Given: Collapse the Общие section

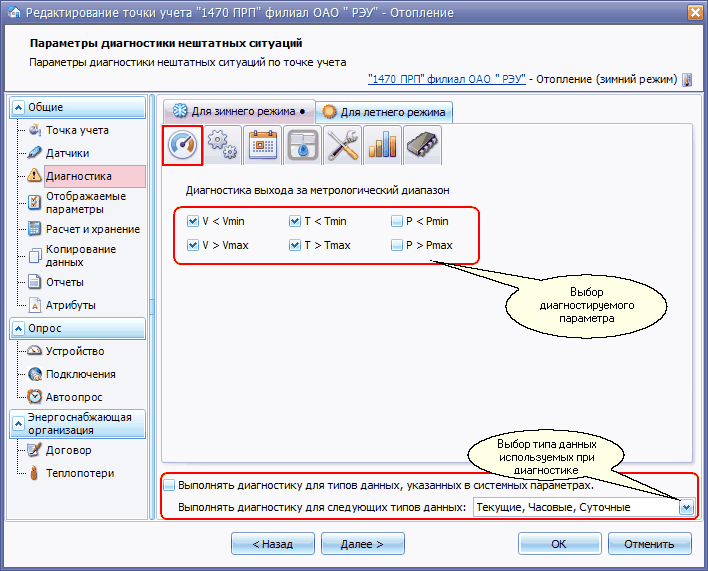Looking at the screenshot, I should pos(19,107).
